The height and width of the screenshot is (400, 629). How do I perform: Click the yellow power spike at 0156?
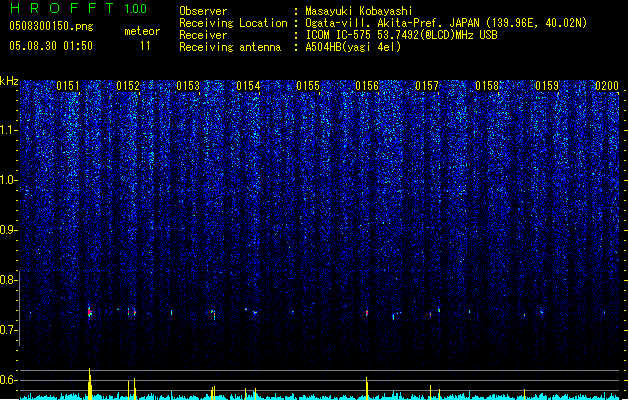(367, 388)
